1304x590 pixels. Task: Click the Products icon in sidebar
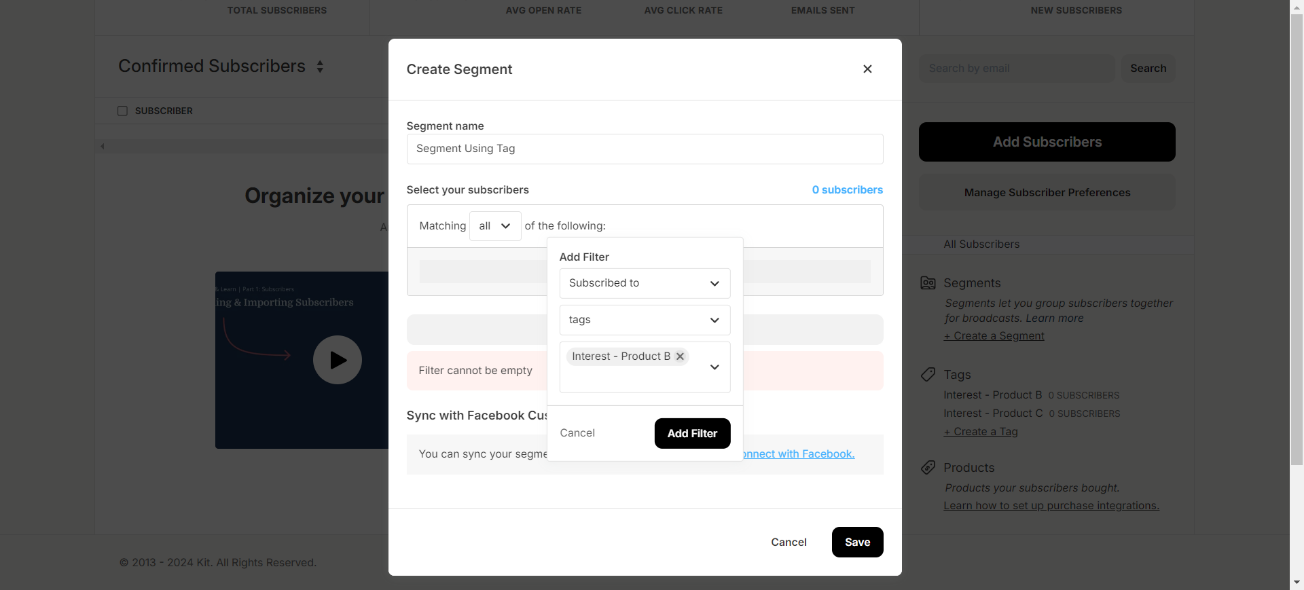(928, 467)
